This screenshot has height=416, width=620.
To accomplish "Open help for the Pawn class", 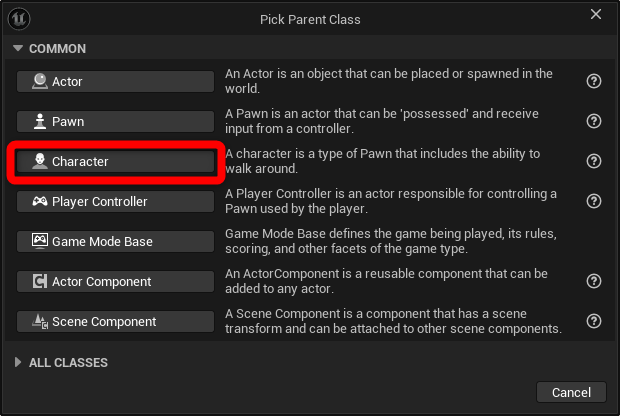I will click(593, 121).
